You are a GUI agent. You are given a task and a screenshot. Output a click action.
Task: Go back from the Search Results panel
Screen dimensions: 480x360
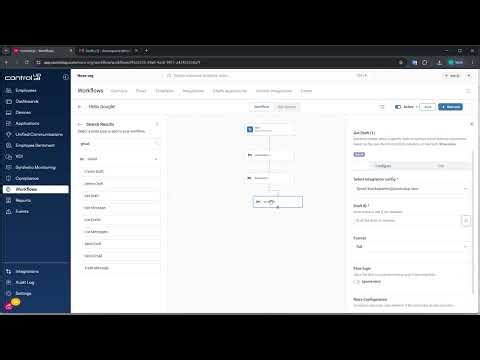80,124
